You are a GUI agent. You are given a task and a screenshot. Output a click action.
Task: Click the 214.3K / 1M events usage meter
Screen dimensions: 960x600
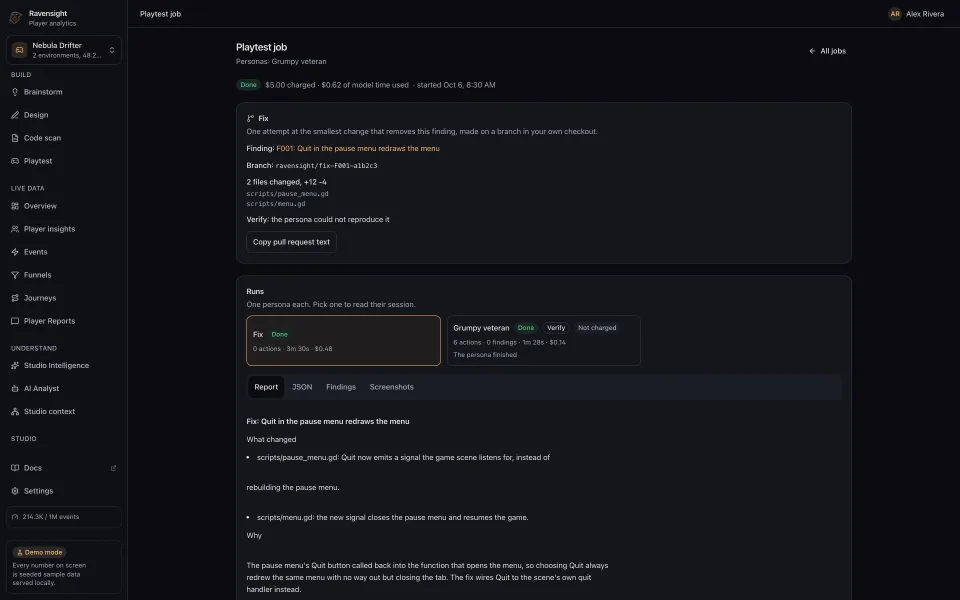(64, 517)
